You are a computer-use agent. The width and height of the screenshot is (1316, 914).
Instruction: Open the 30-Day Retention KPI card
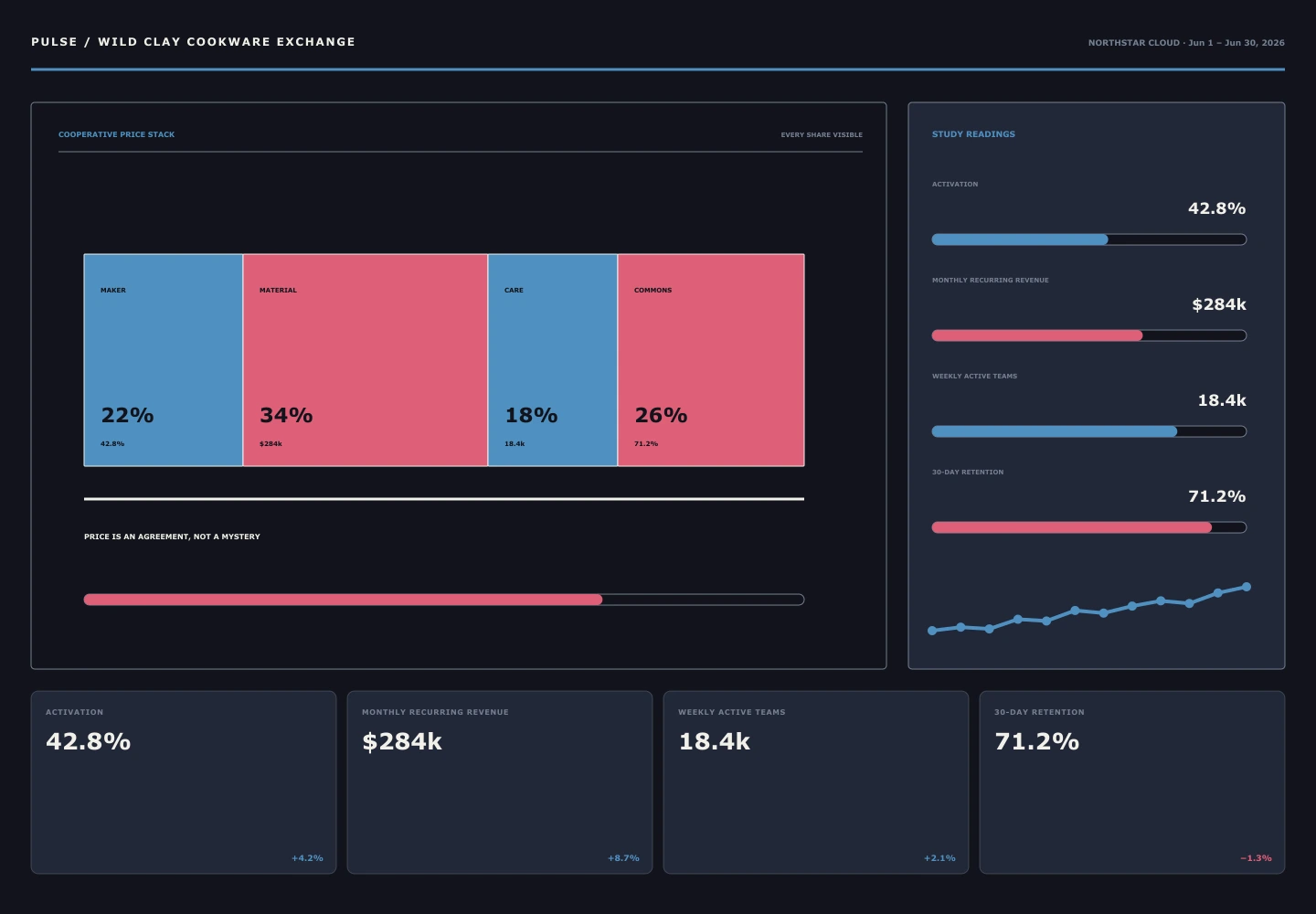coord(1132,782)
